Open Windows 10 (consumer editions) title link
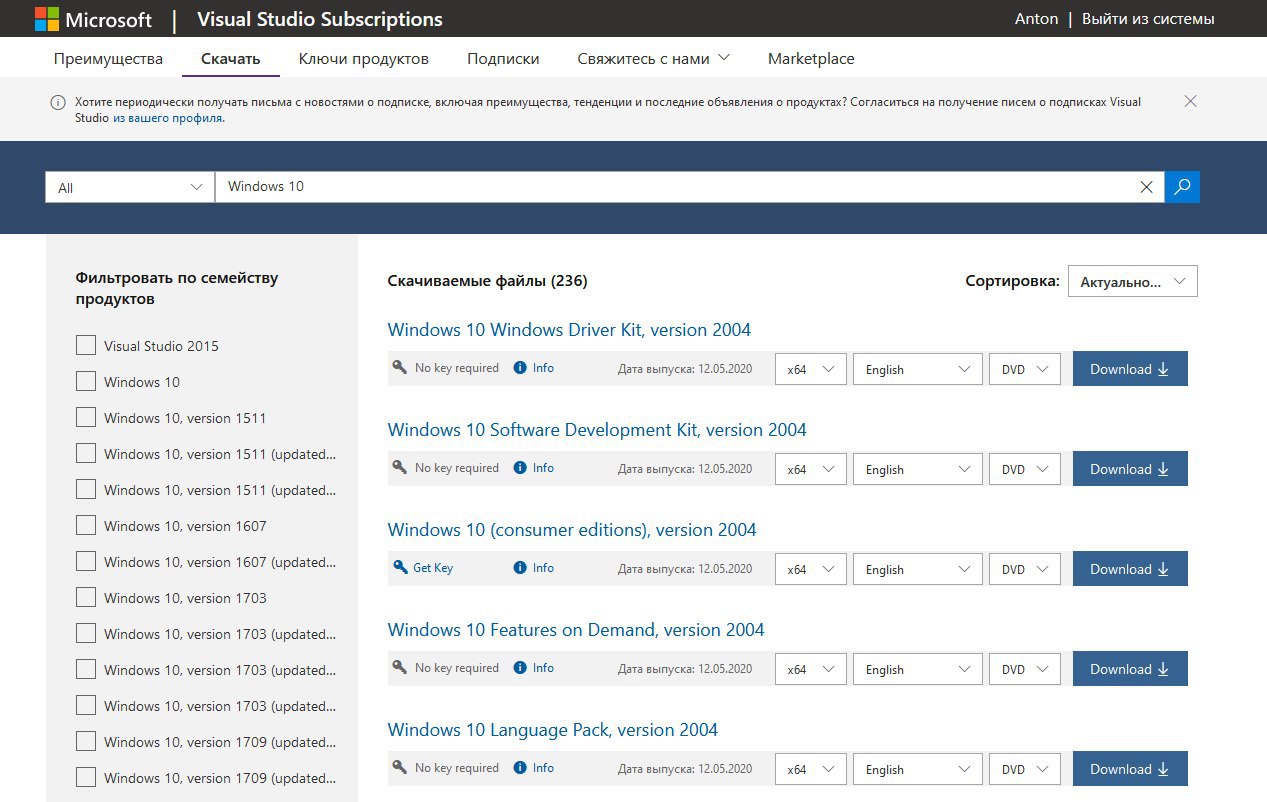 572,530
